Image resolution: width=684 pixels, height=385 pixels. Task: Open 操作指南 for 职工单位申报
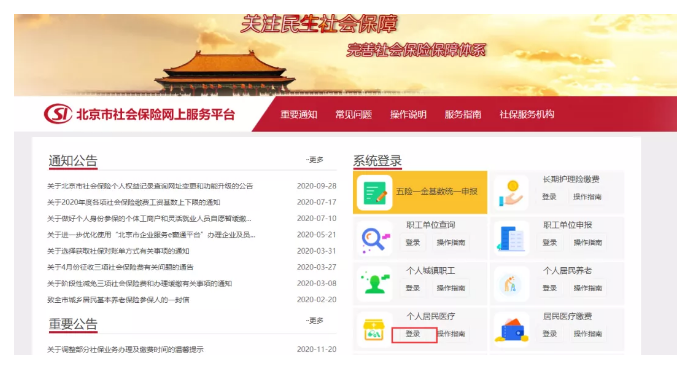click(x=587, y=242)
